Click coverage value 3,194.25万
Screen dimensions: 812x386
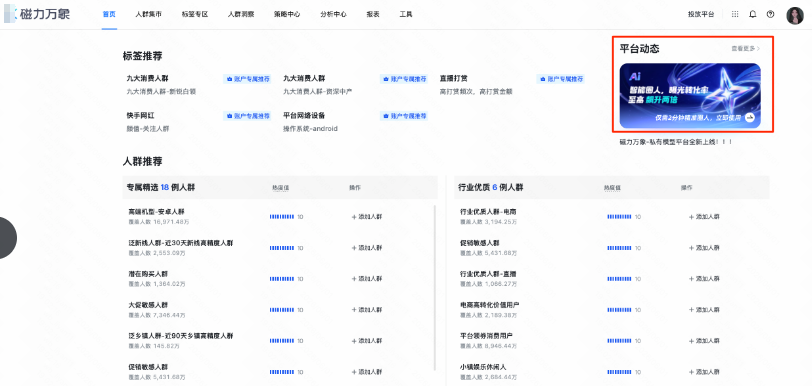[x=501, y=222]
